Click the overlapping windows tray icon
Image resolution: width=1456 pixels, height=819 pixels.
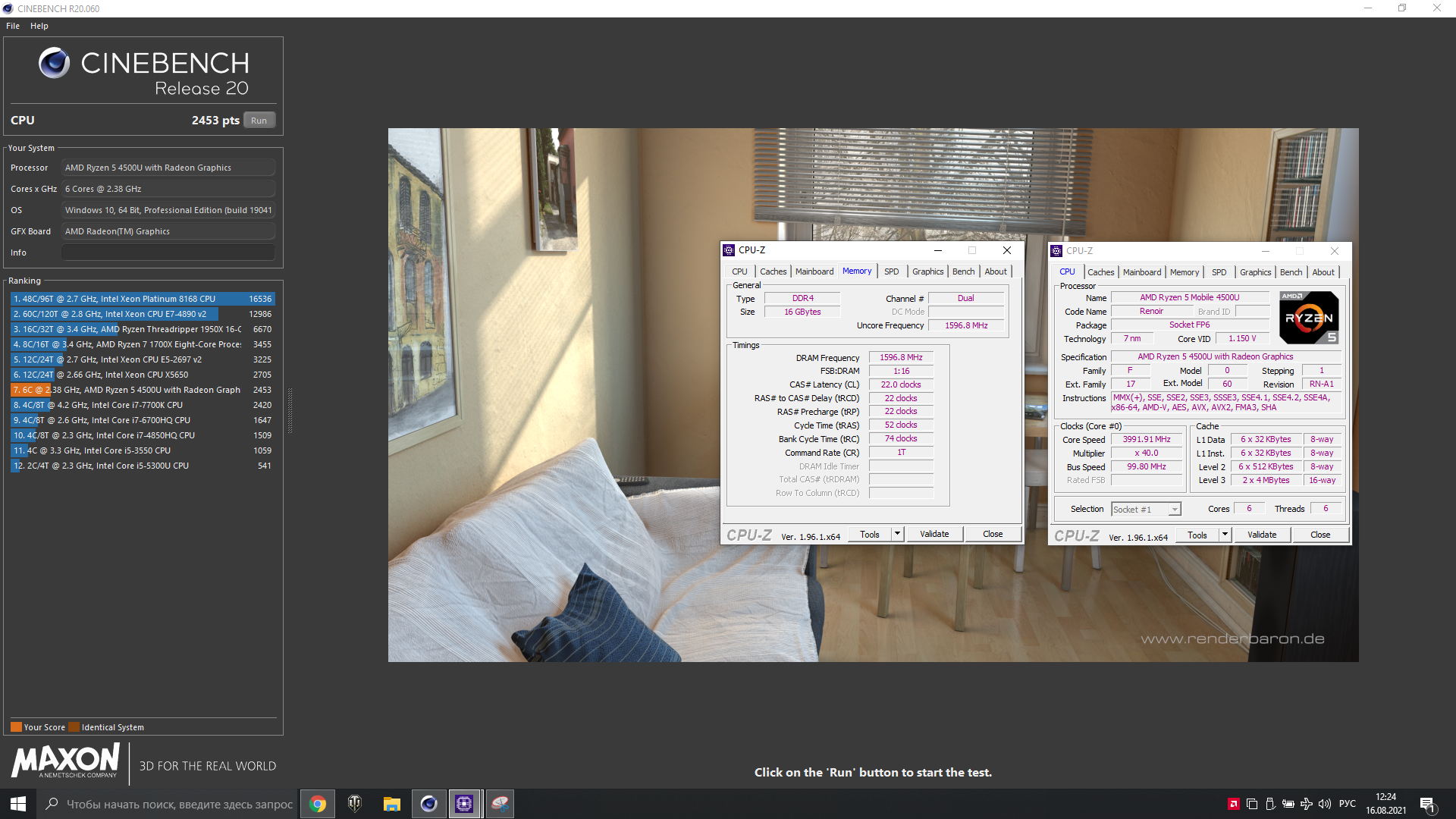(x=1252, y=804)
